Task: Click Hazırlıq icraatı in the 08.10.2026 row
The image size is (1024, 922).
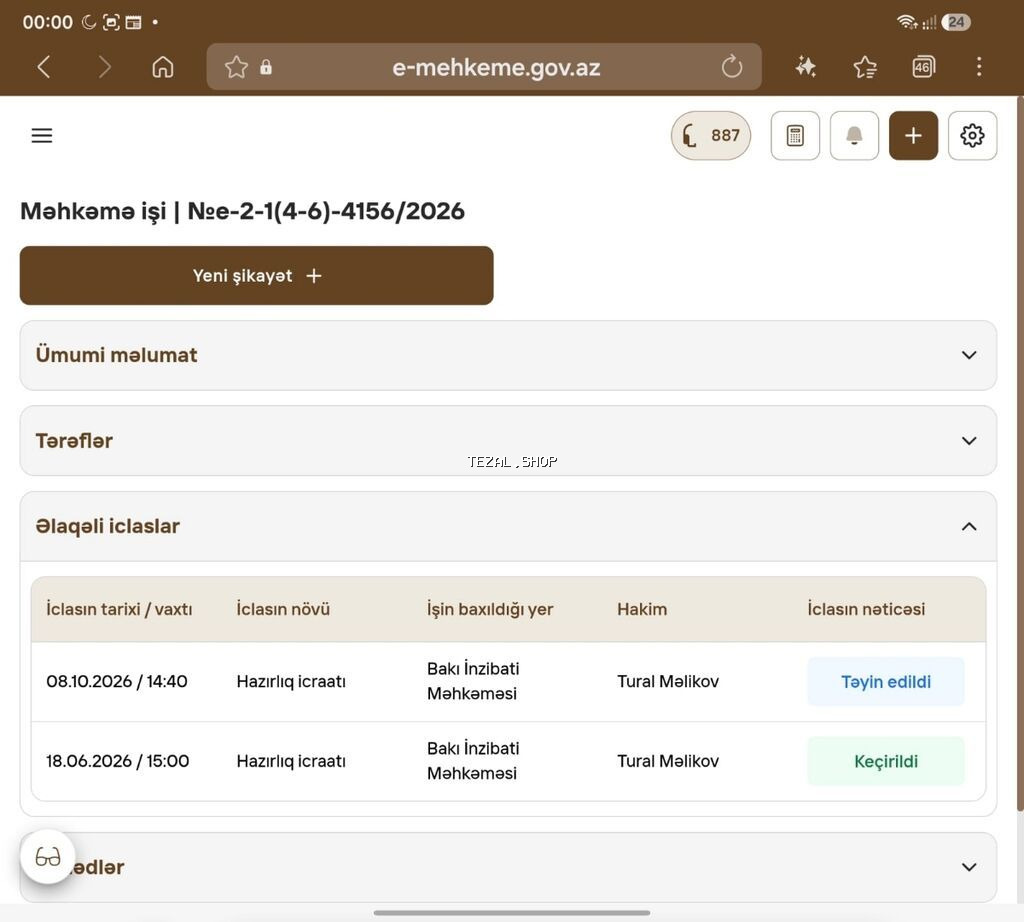Action: pyautogui.click(x=291, y=682)
